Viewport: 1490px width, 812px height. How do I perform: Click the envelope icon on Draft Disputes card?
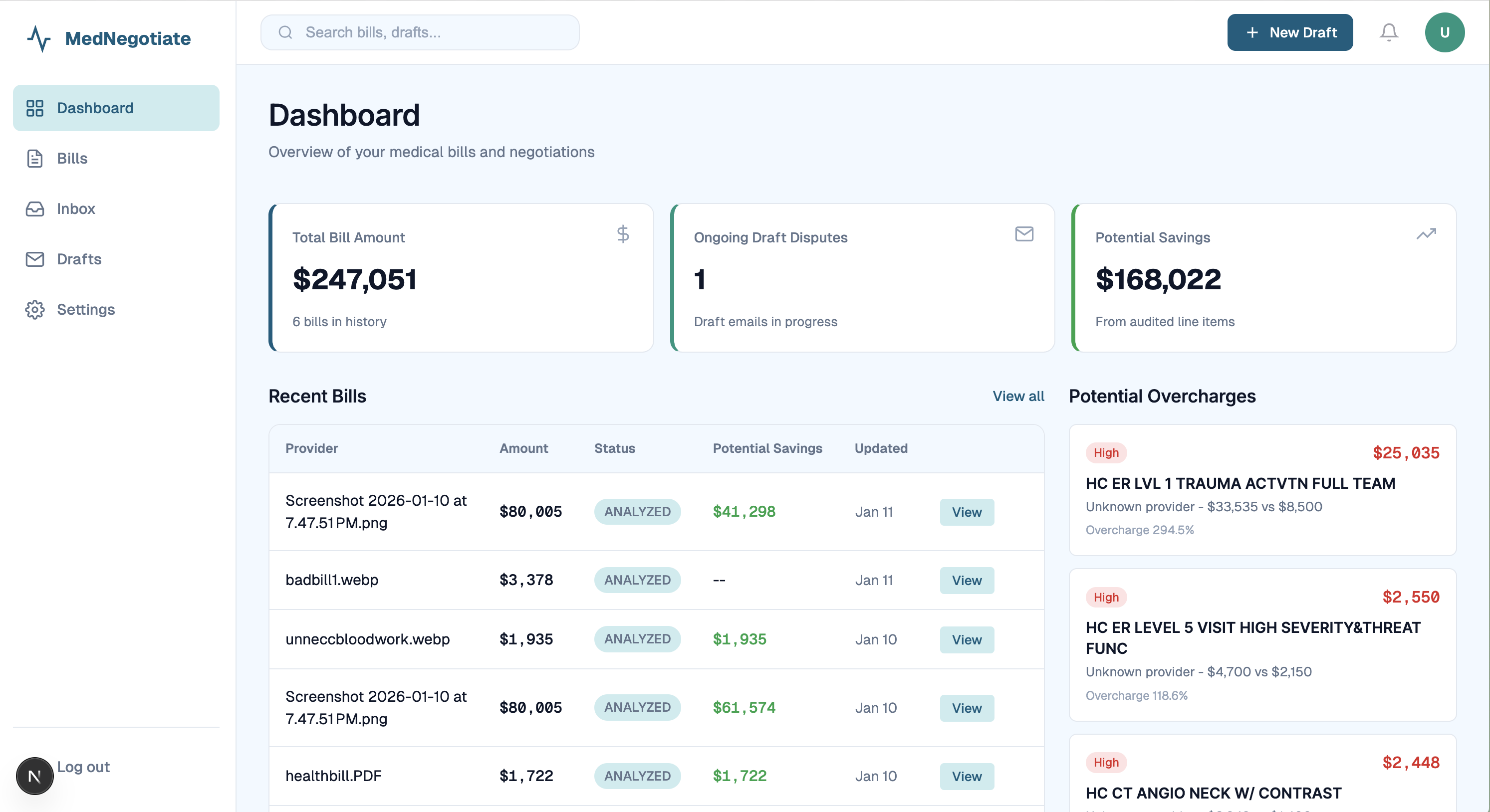point(1024,233)
